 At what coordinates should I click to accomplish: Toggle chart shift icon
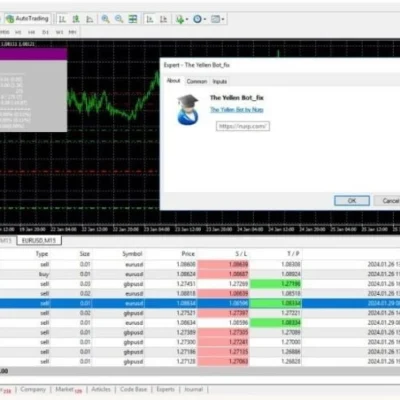[163, 19]
